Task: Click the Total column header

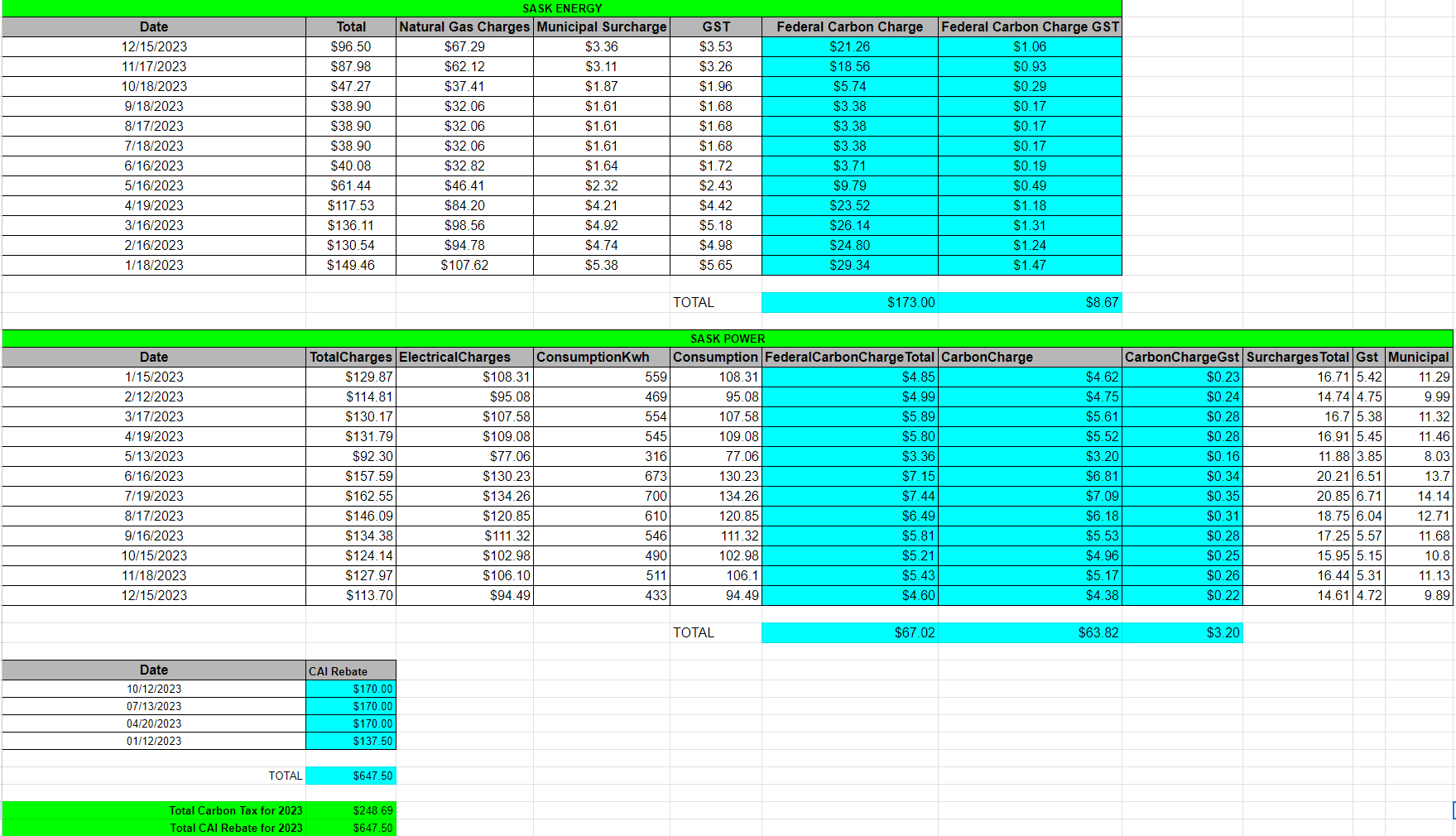Action: (x=351, y=26)
